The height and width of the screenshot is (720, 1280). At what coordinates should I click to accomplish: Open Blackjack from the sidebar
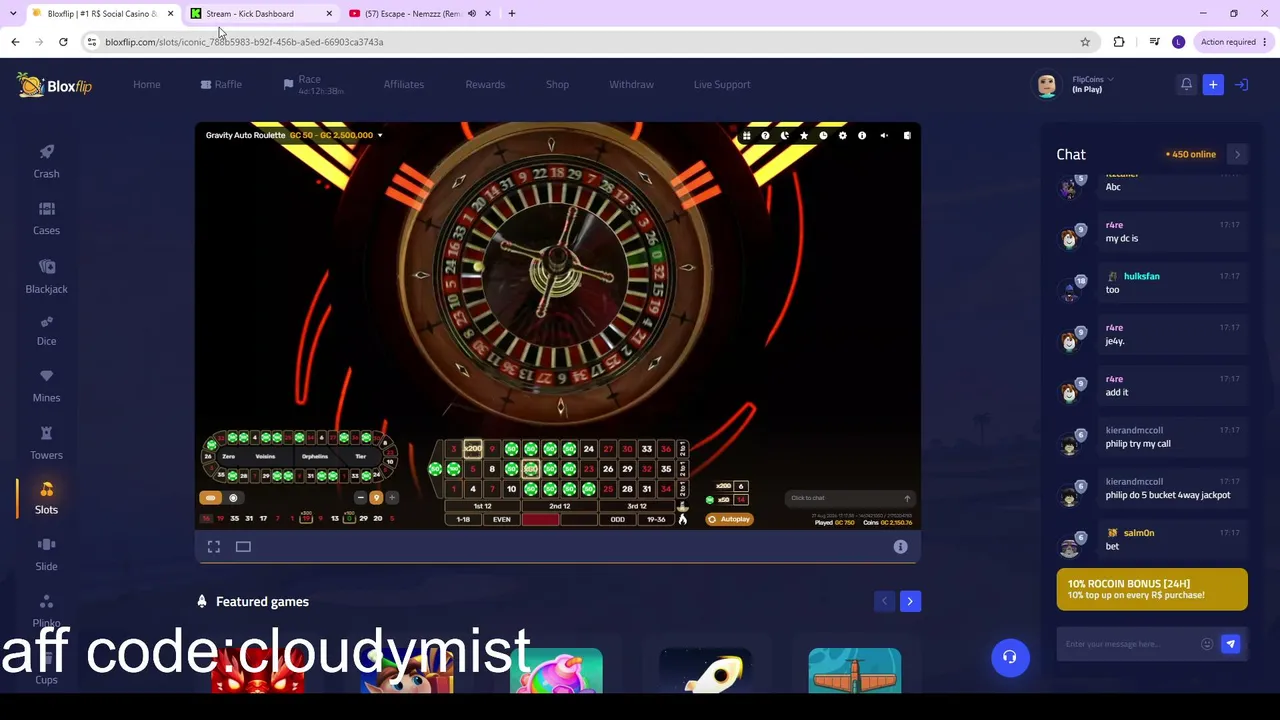pos(46,276)
